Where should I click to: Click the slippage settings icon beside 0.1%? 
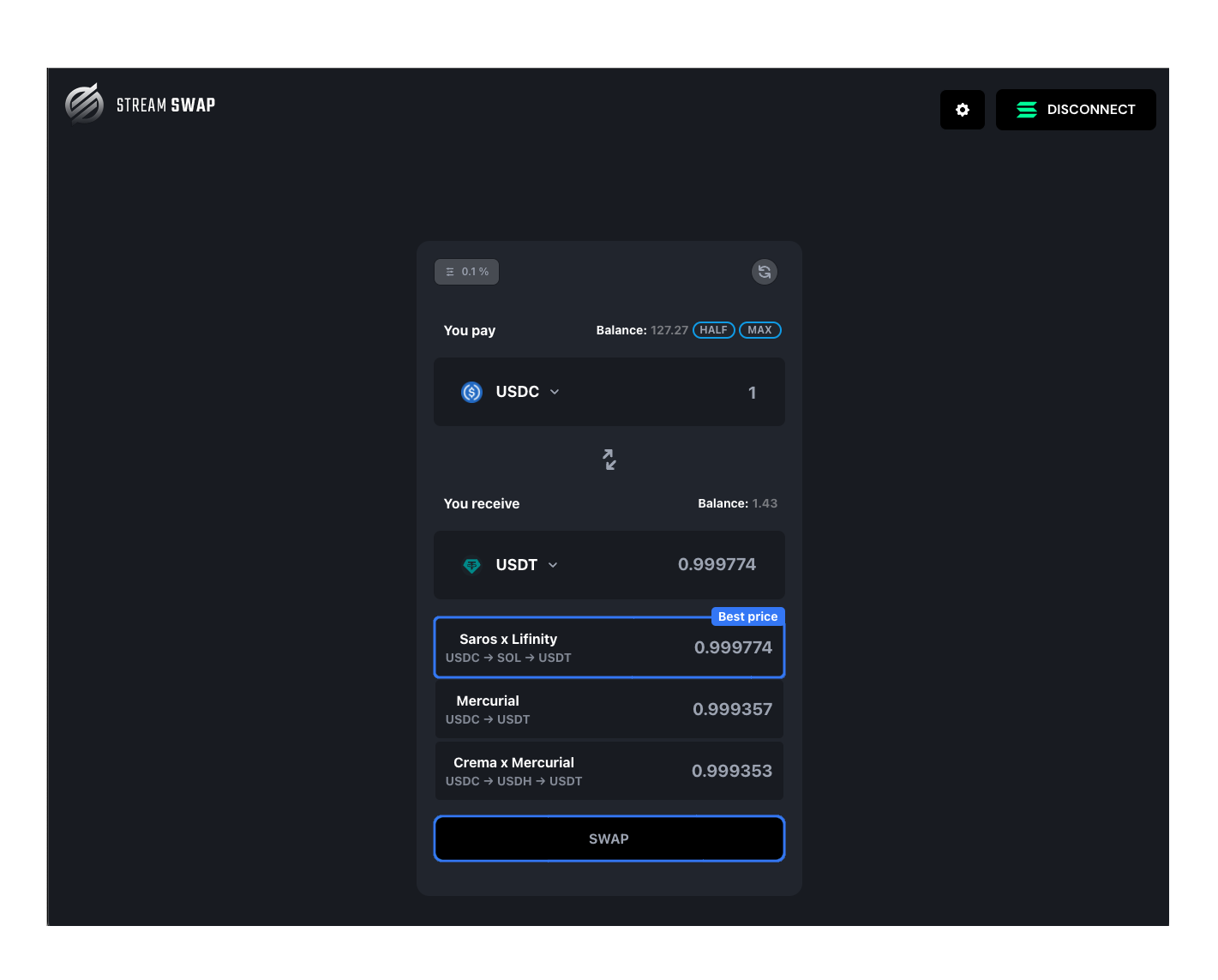coord(451,271)
